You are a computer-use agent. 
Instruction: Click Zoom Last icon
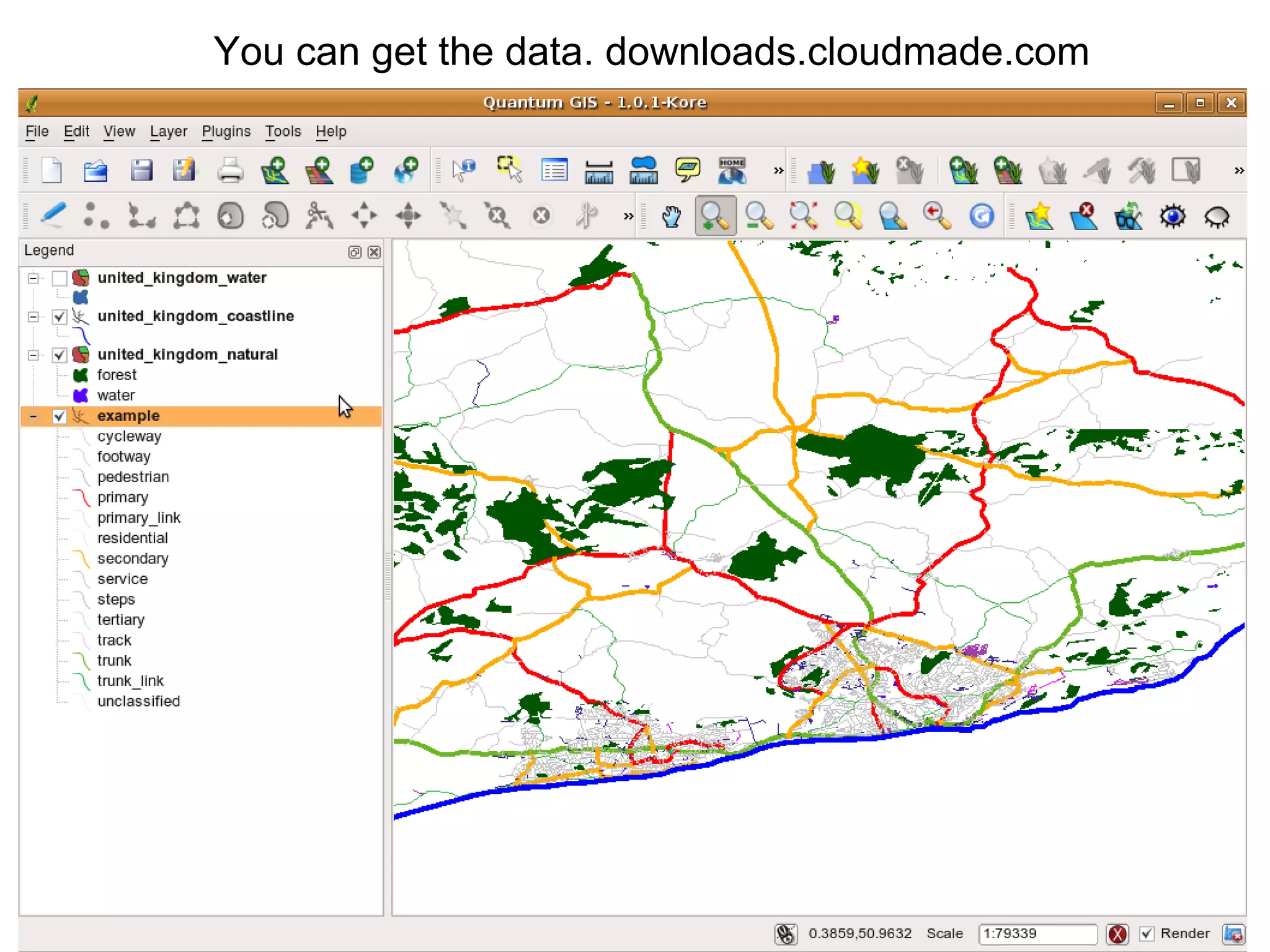point(937,216)
